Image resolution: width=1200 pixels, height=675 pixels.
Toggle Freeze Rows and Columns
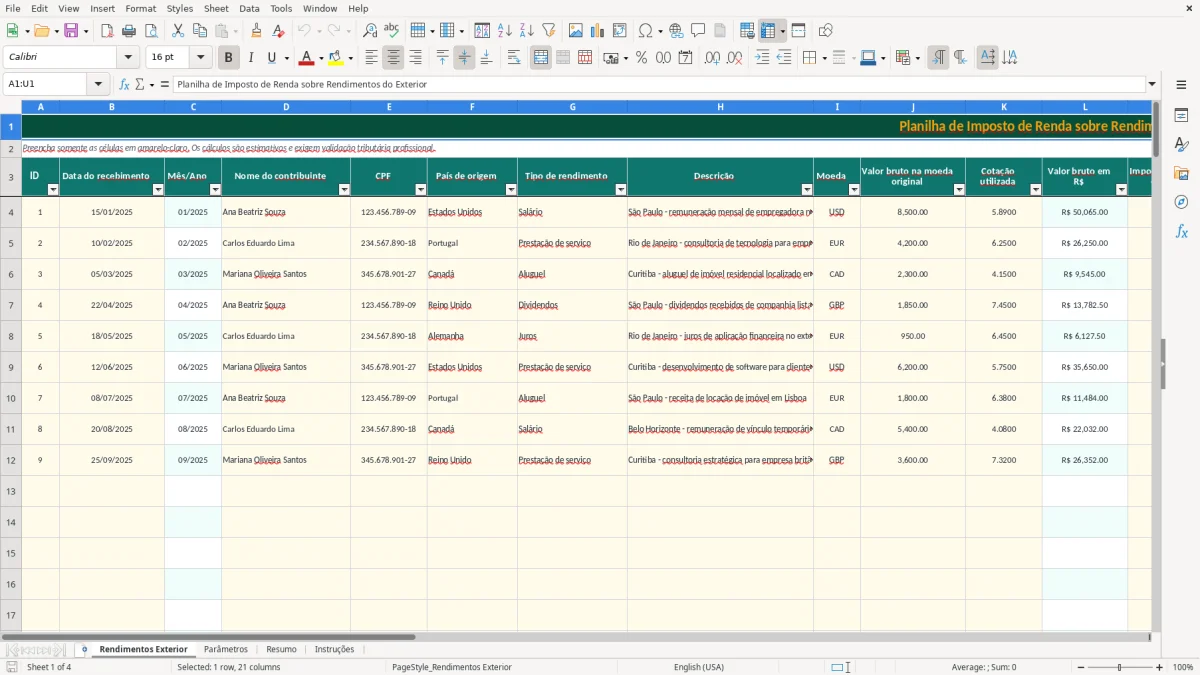768,31
